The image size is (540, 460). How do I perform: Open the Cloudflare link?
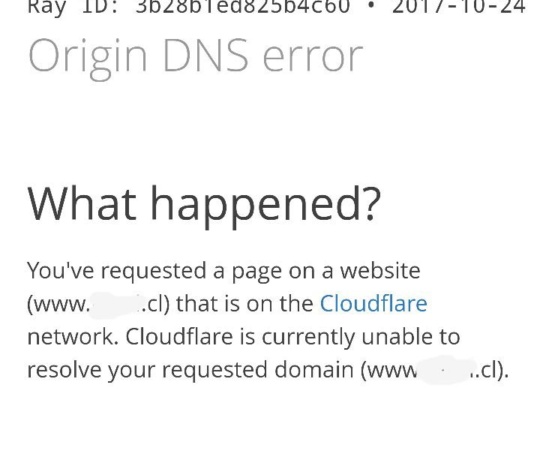pos(374,303)
